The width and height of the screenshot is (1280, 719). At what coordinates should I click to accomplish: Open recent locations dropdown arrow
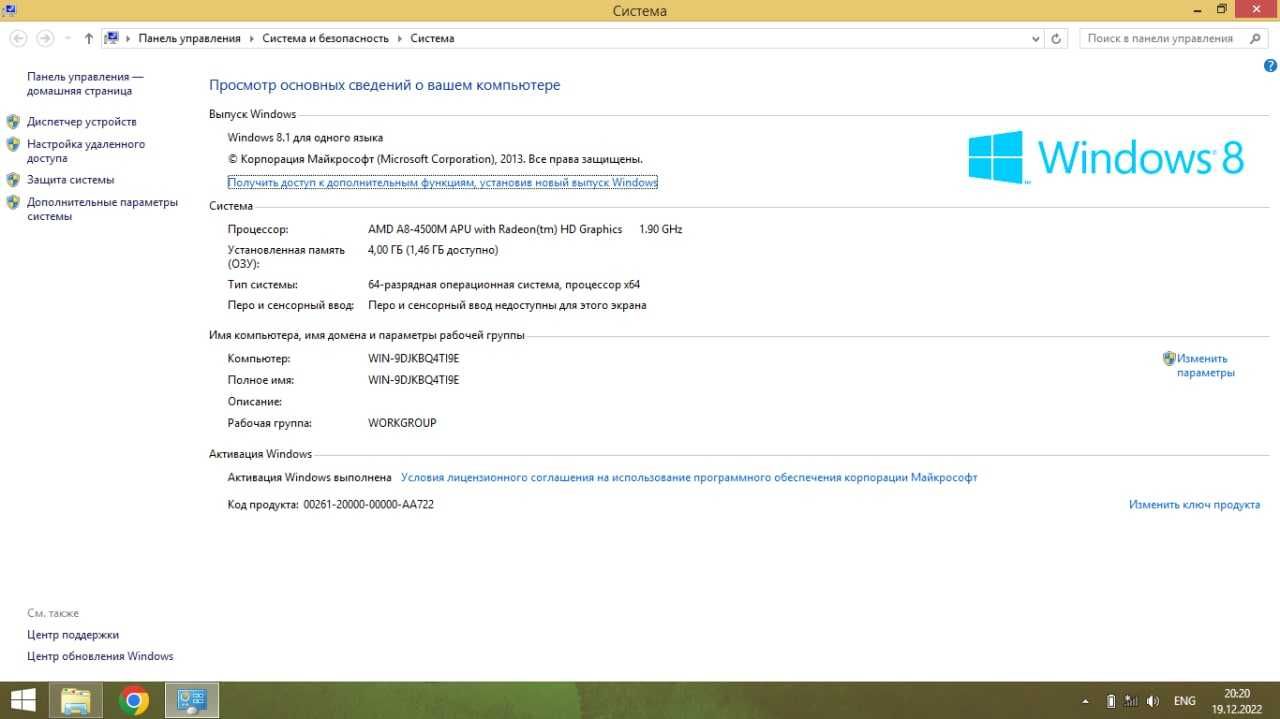click(x=68, y=38)
